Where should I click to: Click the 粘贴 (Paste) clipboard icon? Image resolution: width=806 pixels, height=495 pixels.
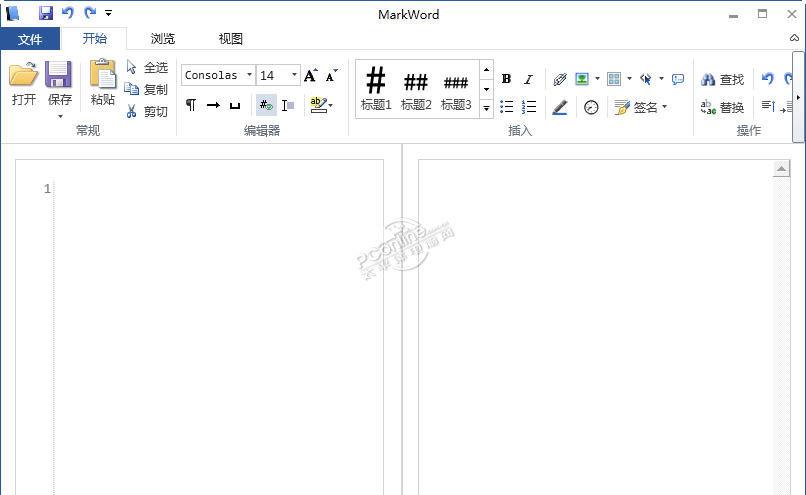[x=102, y=75]
